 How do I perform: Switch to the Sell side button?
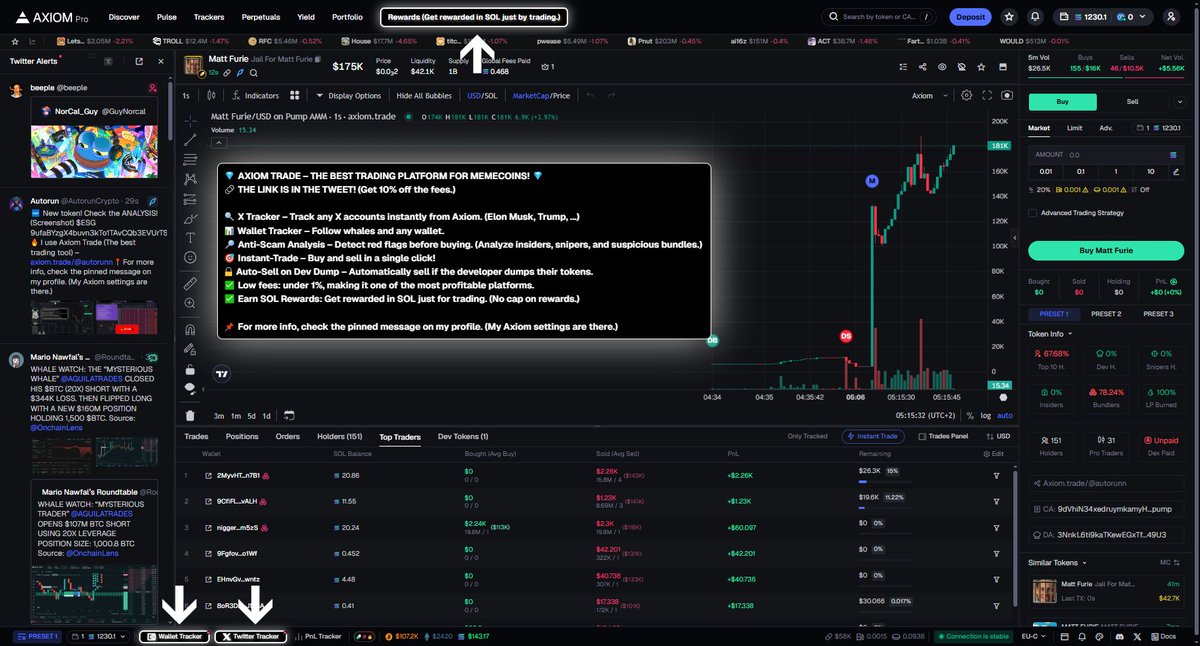[x=1133, y=101]
